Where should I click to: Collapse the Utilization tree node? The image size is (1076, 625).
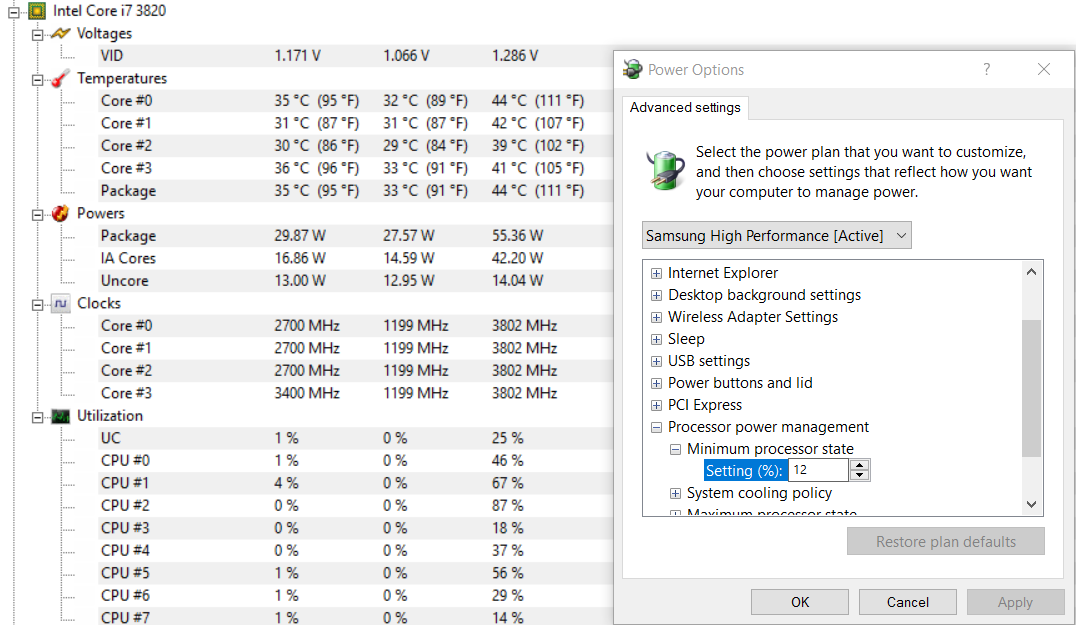click(38, 416)
